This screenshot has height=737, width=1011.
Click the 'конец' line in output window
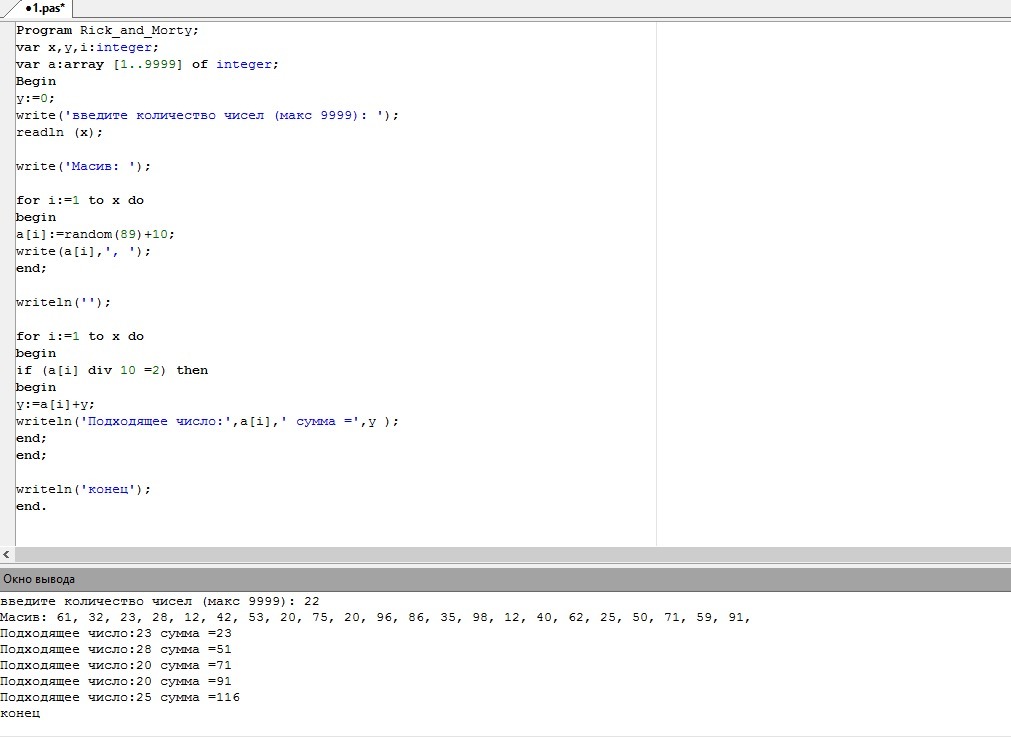(20, 714)
